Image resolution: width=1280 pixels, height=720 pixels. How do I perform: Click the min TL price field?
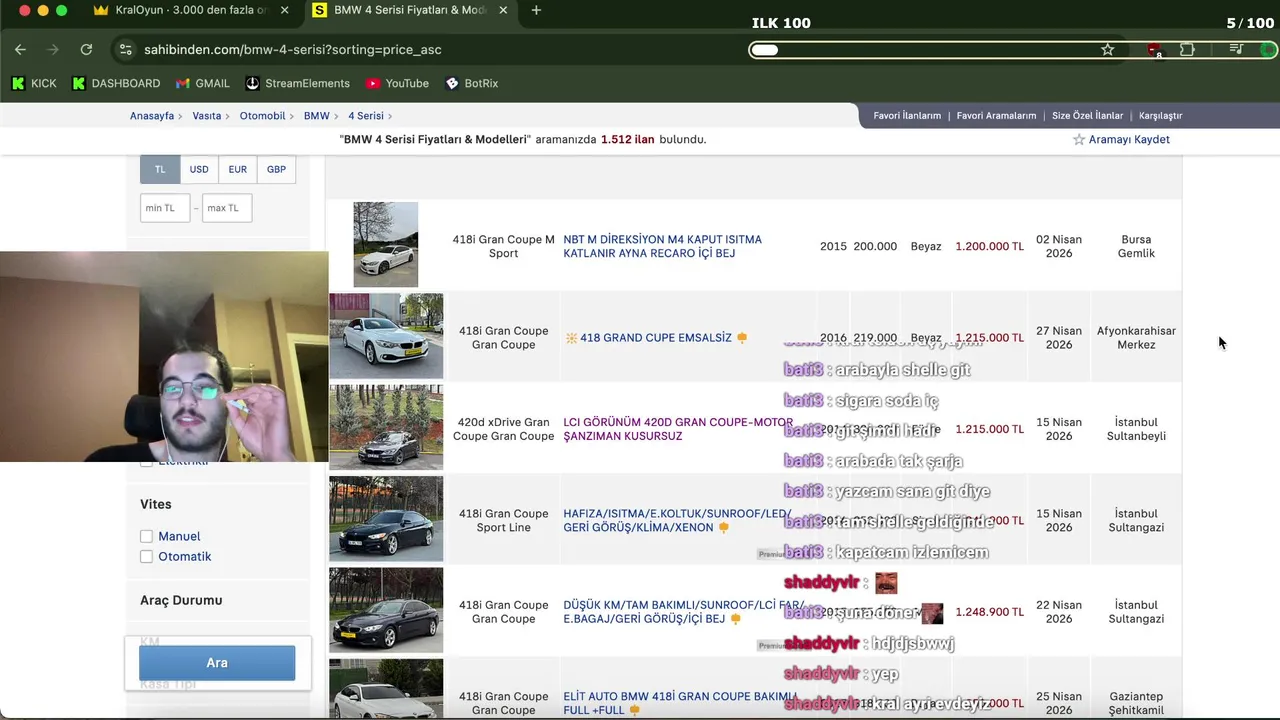tap(165, 208)
